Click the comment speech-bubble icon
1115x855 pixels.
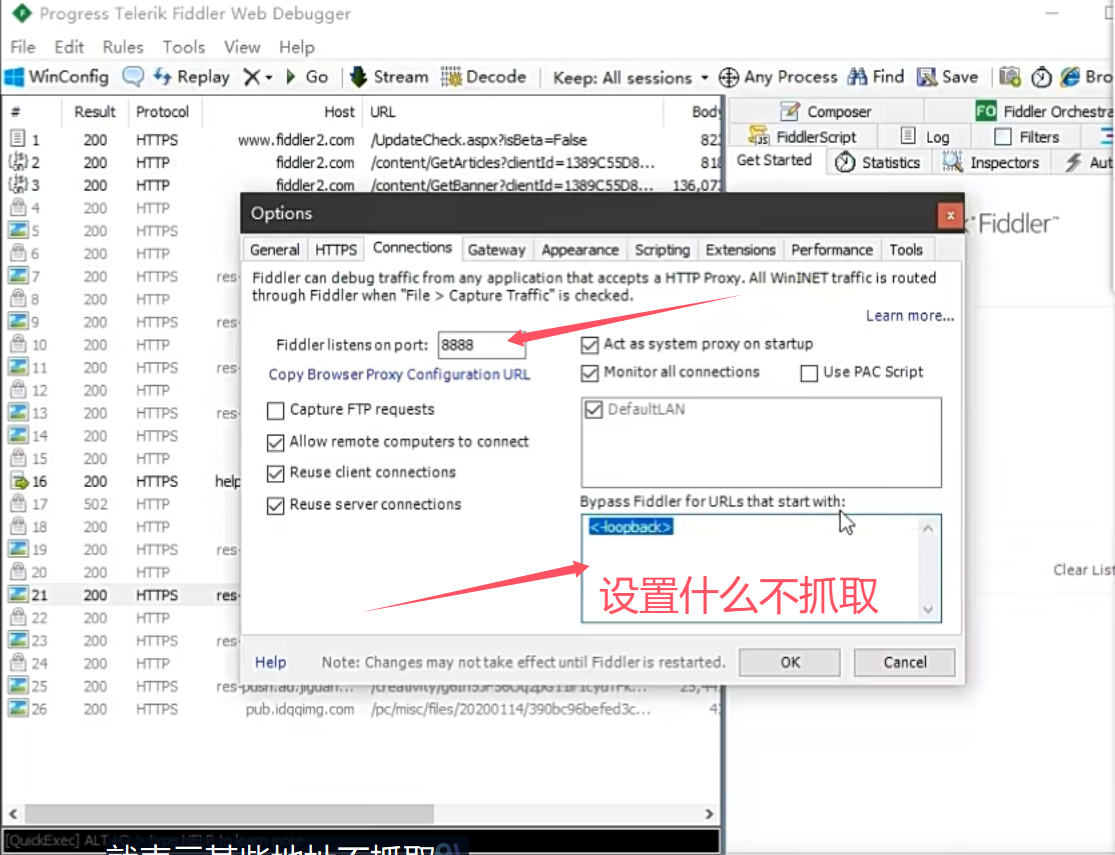[133, 77]
